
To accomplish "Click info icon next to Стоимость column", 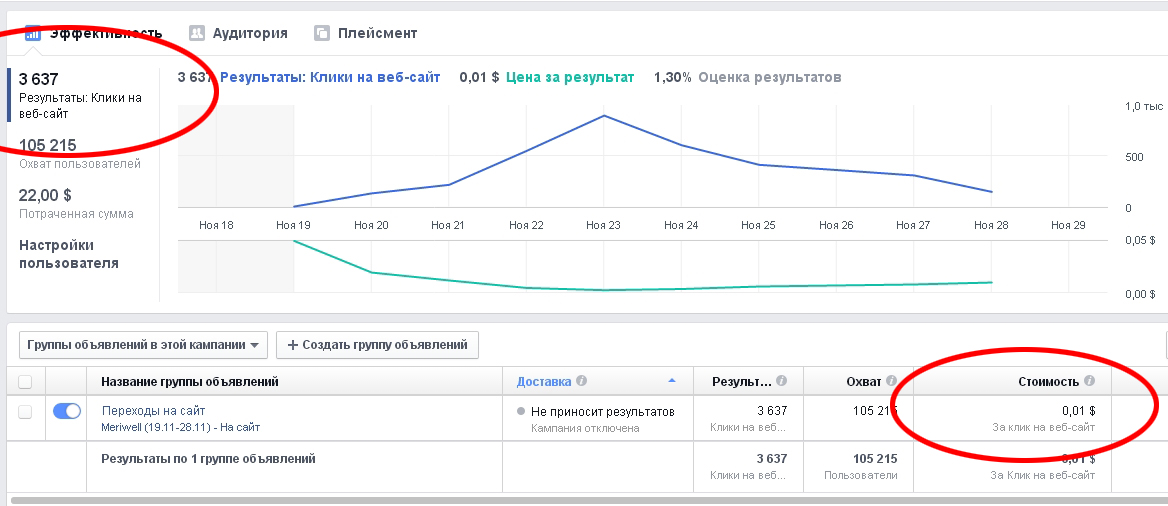I will click(1089, 382).
